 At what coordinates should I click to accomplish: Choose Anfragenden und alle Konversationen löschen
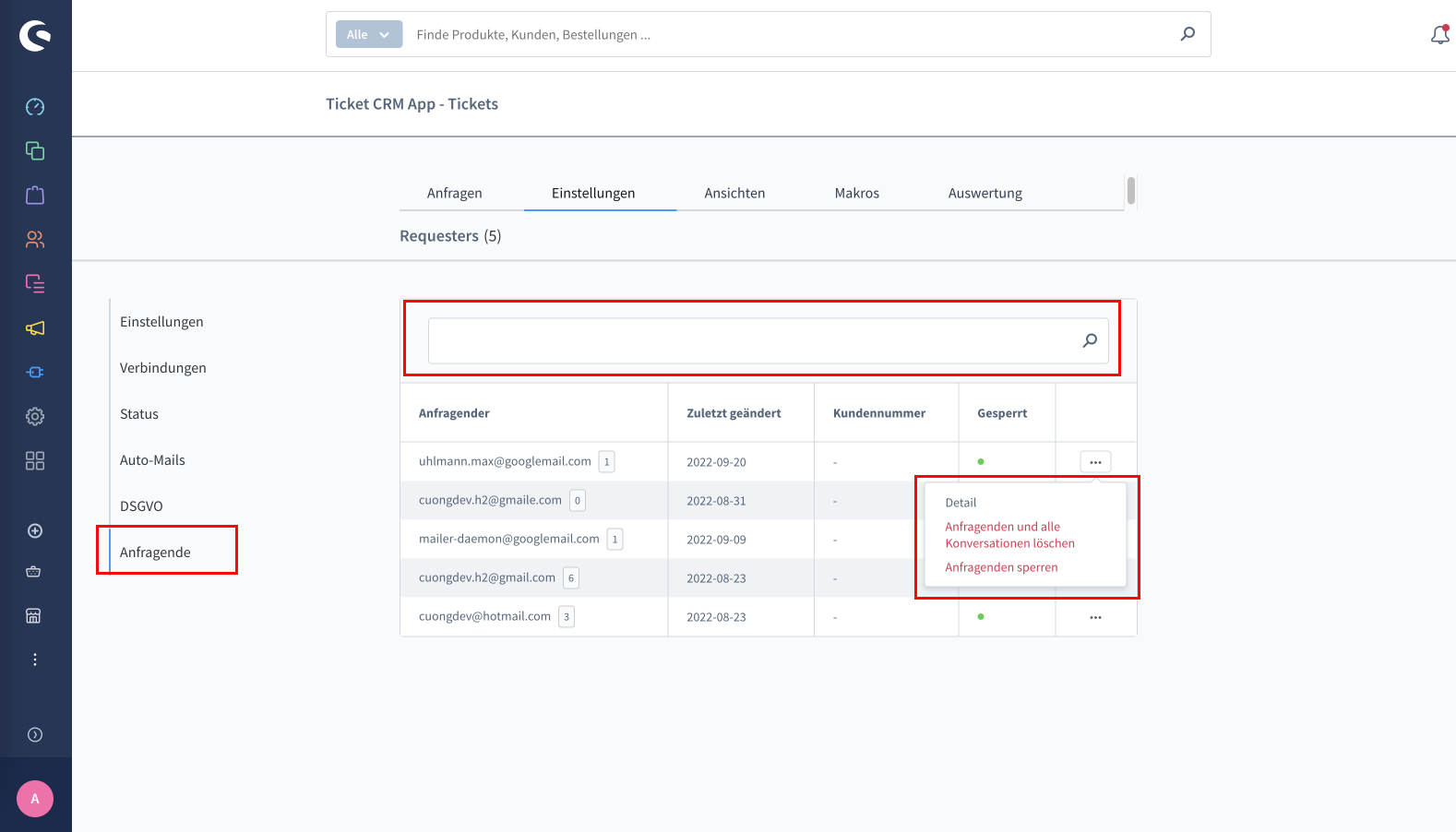1009,535
